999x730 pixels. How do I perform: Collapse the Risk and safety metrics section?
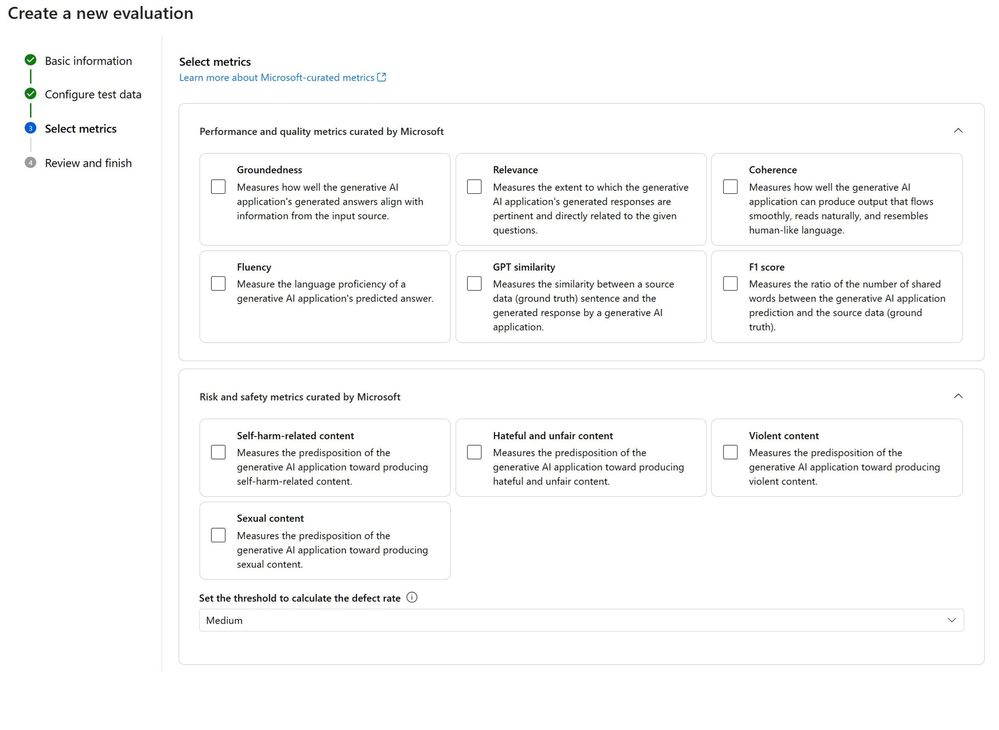[958, 397]
